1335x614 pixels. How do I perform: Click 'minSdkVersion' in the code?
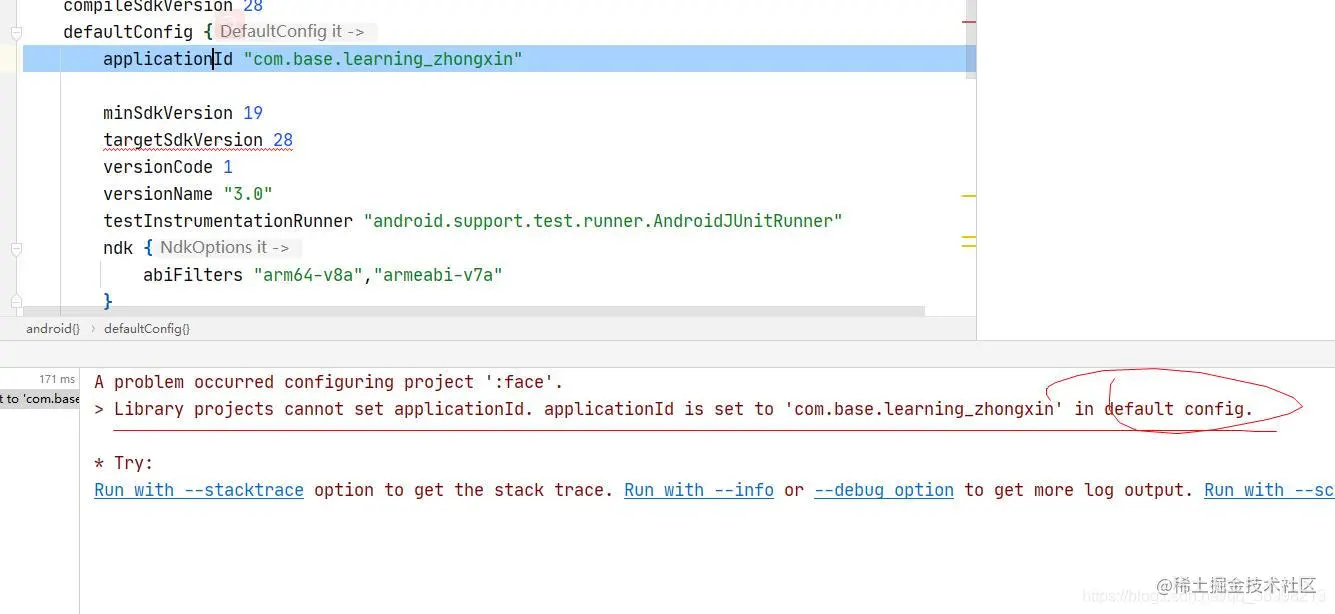click(168, 113)
